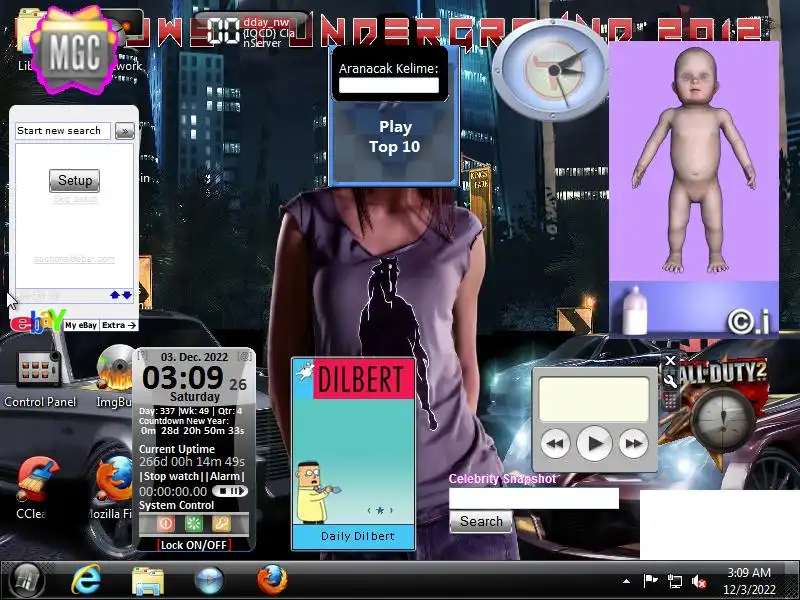The width and height of the screenshot is (800, 600).
Task: Click the Setup button in eBay gadget
Action: coord(74,180)
